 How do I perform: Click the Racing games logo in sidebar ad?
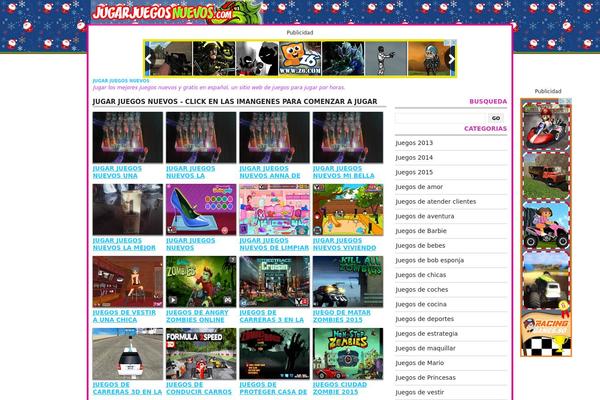tap(546, 327)
